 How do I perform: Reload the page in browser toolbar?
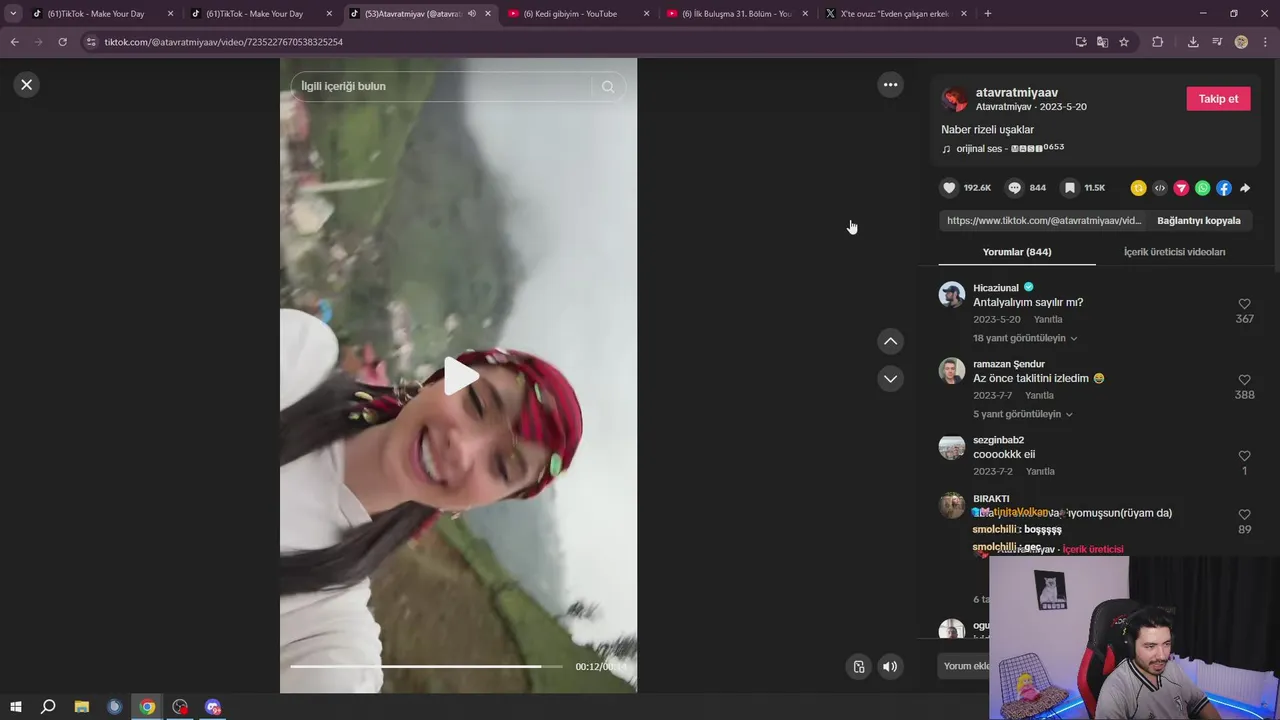(x=62, y=42)
